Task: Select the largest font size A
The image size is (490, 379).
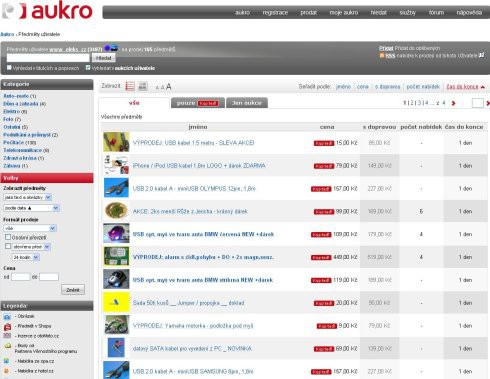Action: point(168,87)
